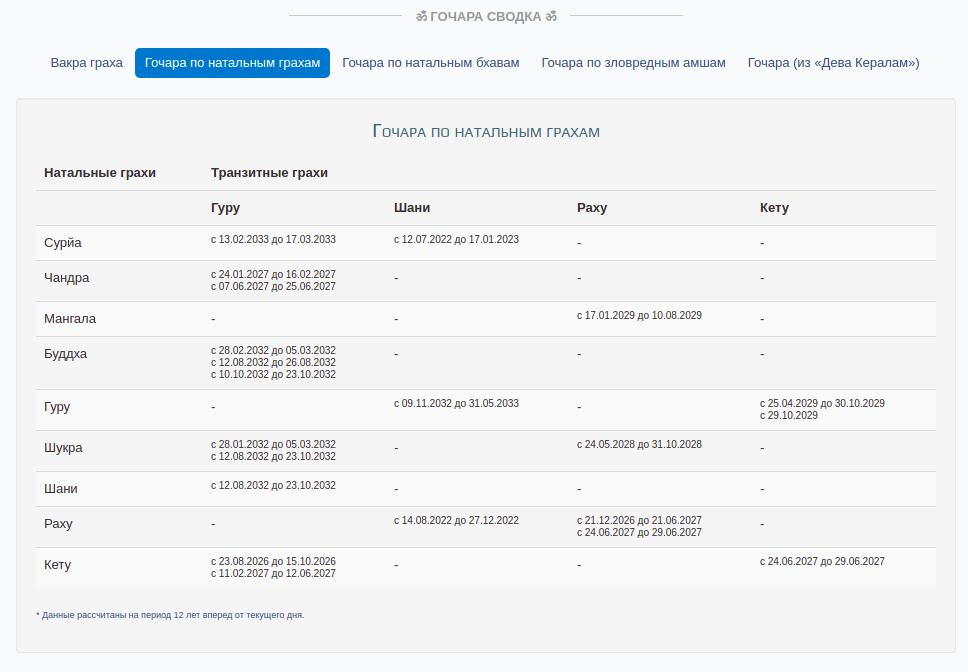Click date 'с 07.06.2027 до 25.06.2027'

click(x=273, y=286)
